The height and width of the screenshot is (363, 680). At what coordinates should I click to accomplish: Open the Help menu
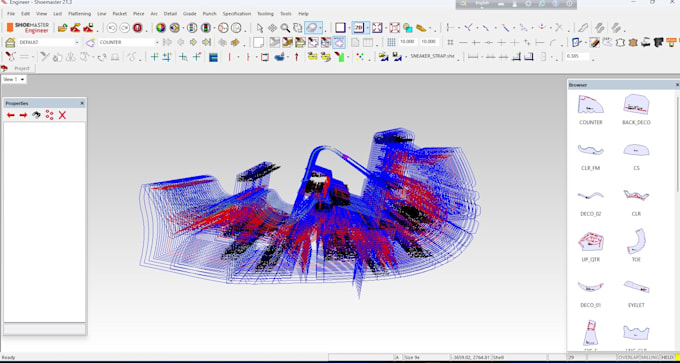pyautogui.click(x=304, y=14)
